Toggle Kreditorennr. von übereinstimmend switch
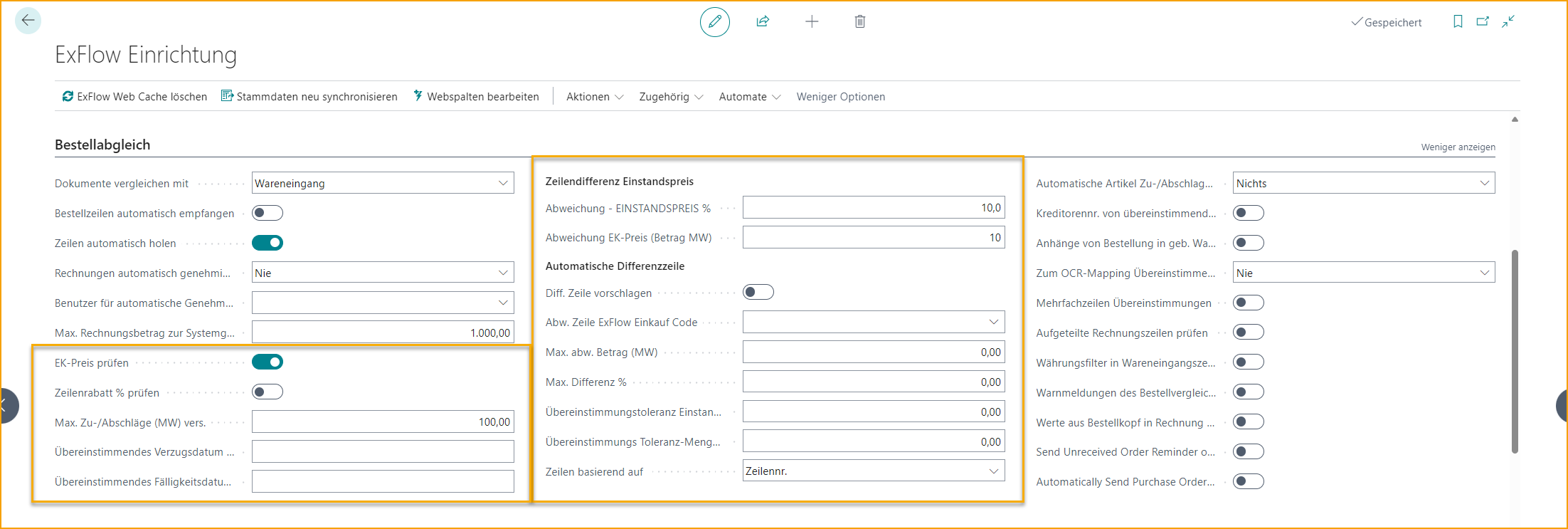The width and height of the screenshot is (1568, 529). click(x=1249, y=213)
